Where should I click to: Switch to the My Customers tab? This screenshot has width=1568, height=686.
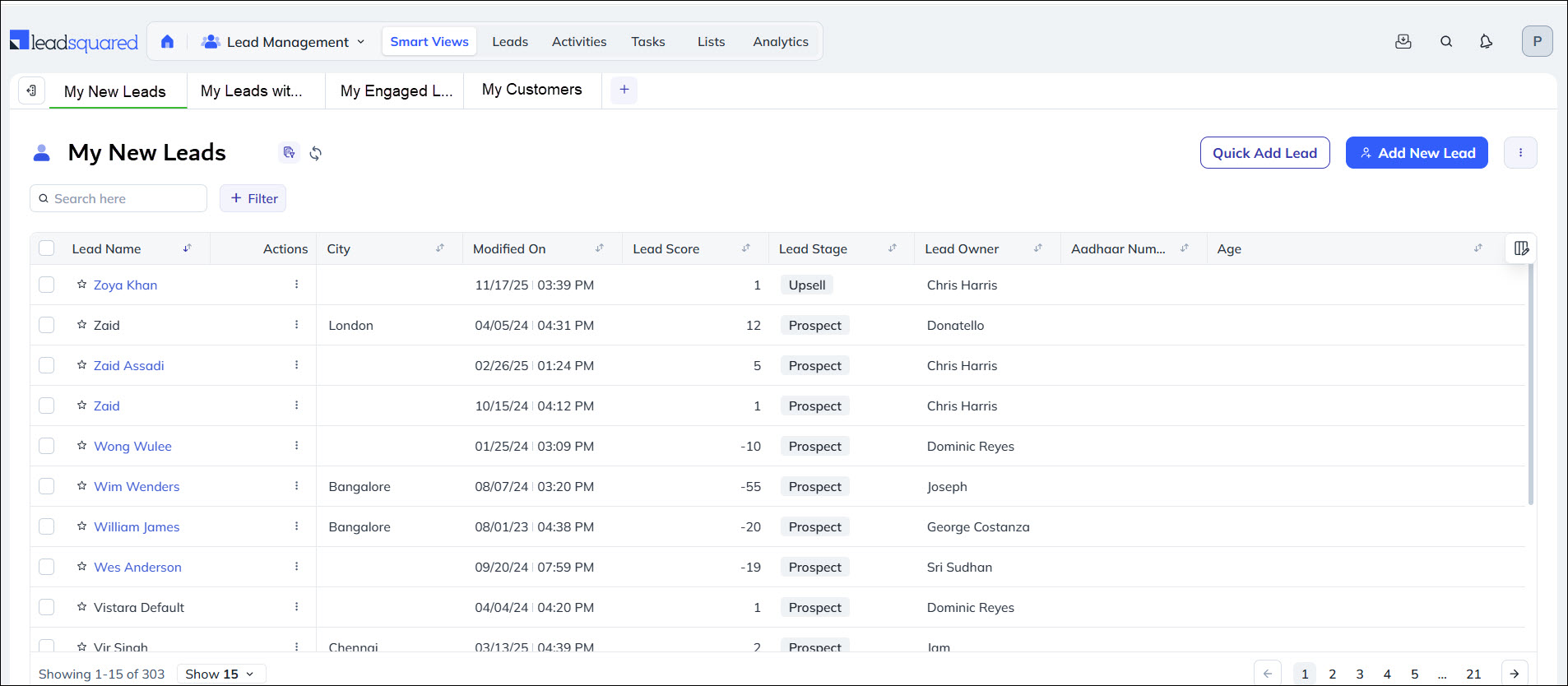click(531, 90)
